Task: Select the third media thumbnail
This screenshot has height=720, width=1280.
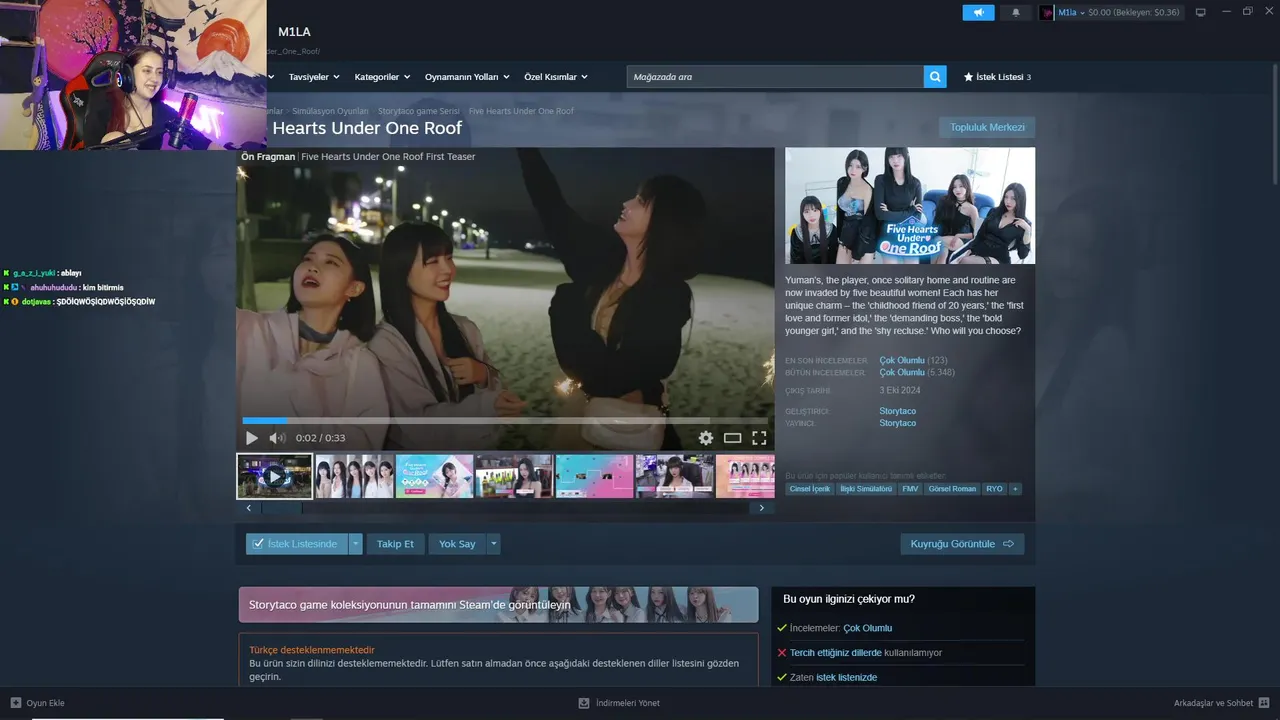Action: (x=434, y=476)
